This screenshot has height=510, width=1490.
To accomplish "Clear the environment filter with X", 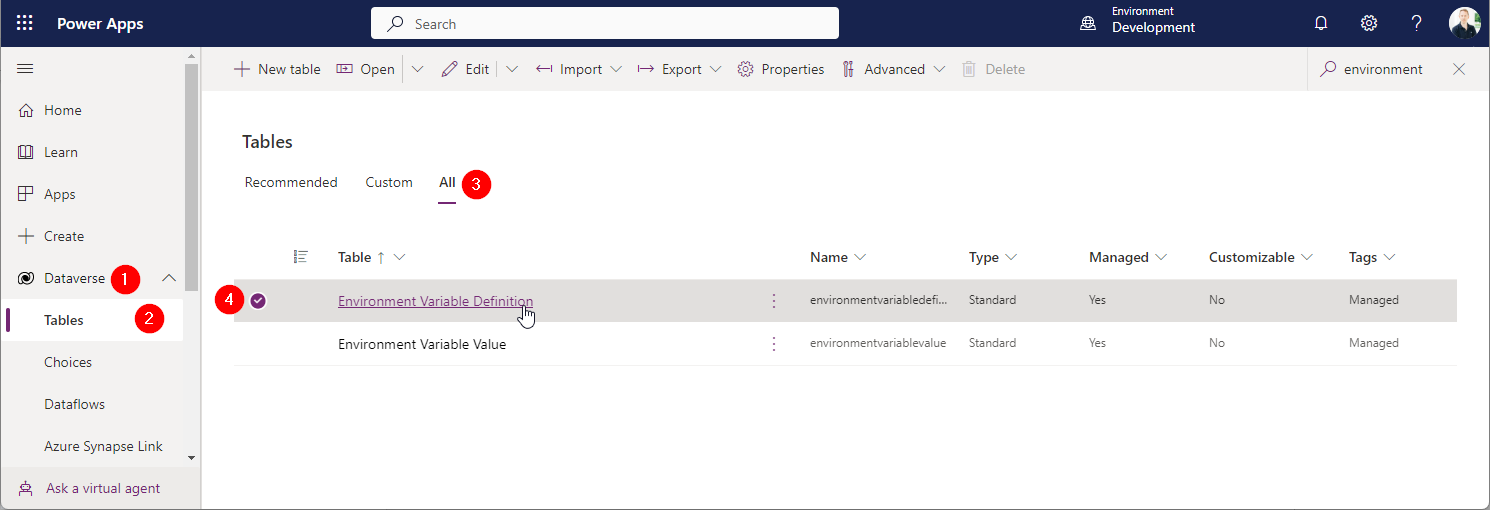I will [x=1459, y=69].
